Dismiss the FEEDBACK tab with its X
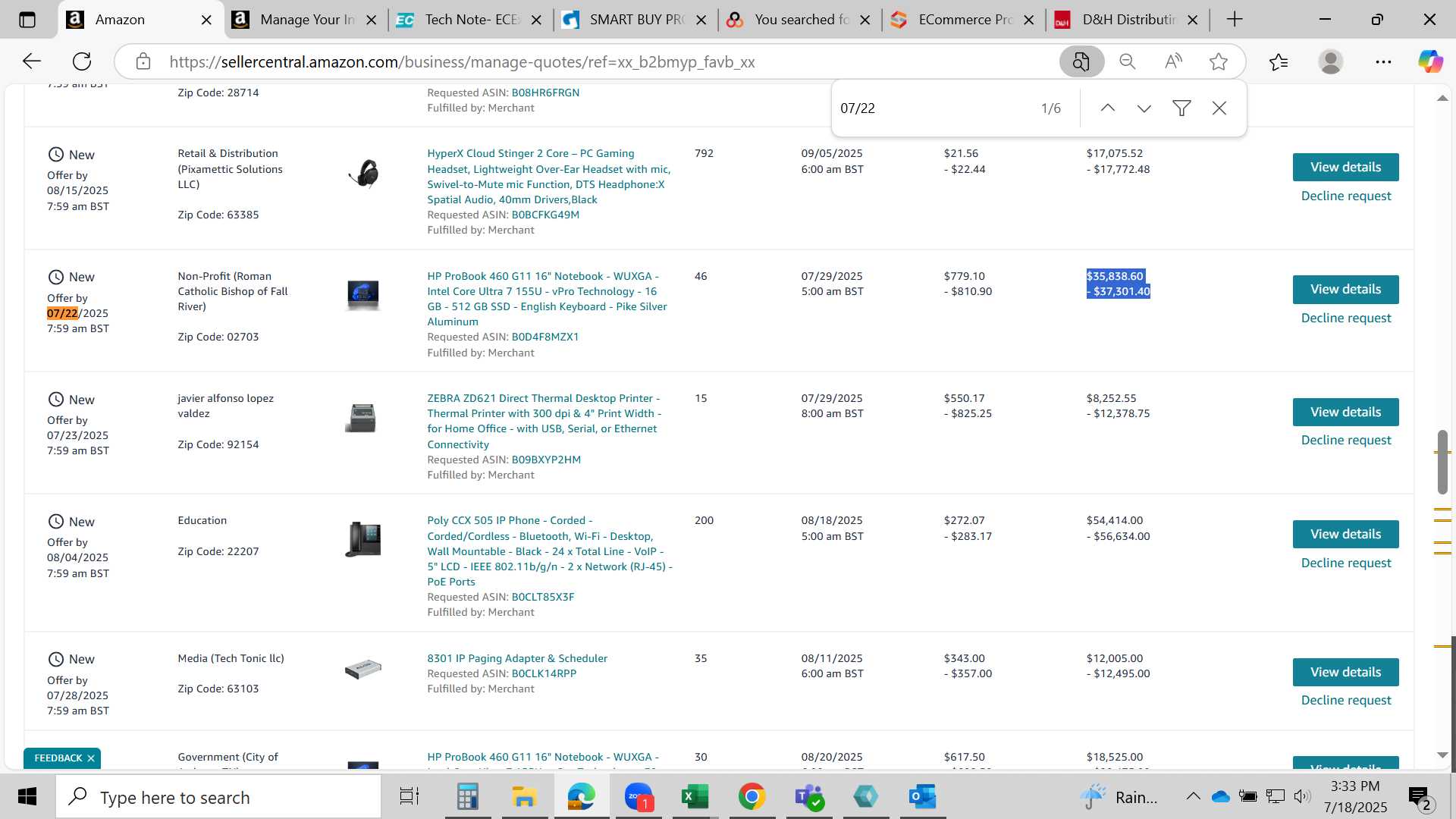Image resolution: width=1456 pixels, height=819 pixels. pos(91,758)
